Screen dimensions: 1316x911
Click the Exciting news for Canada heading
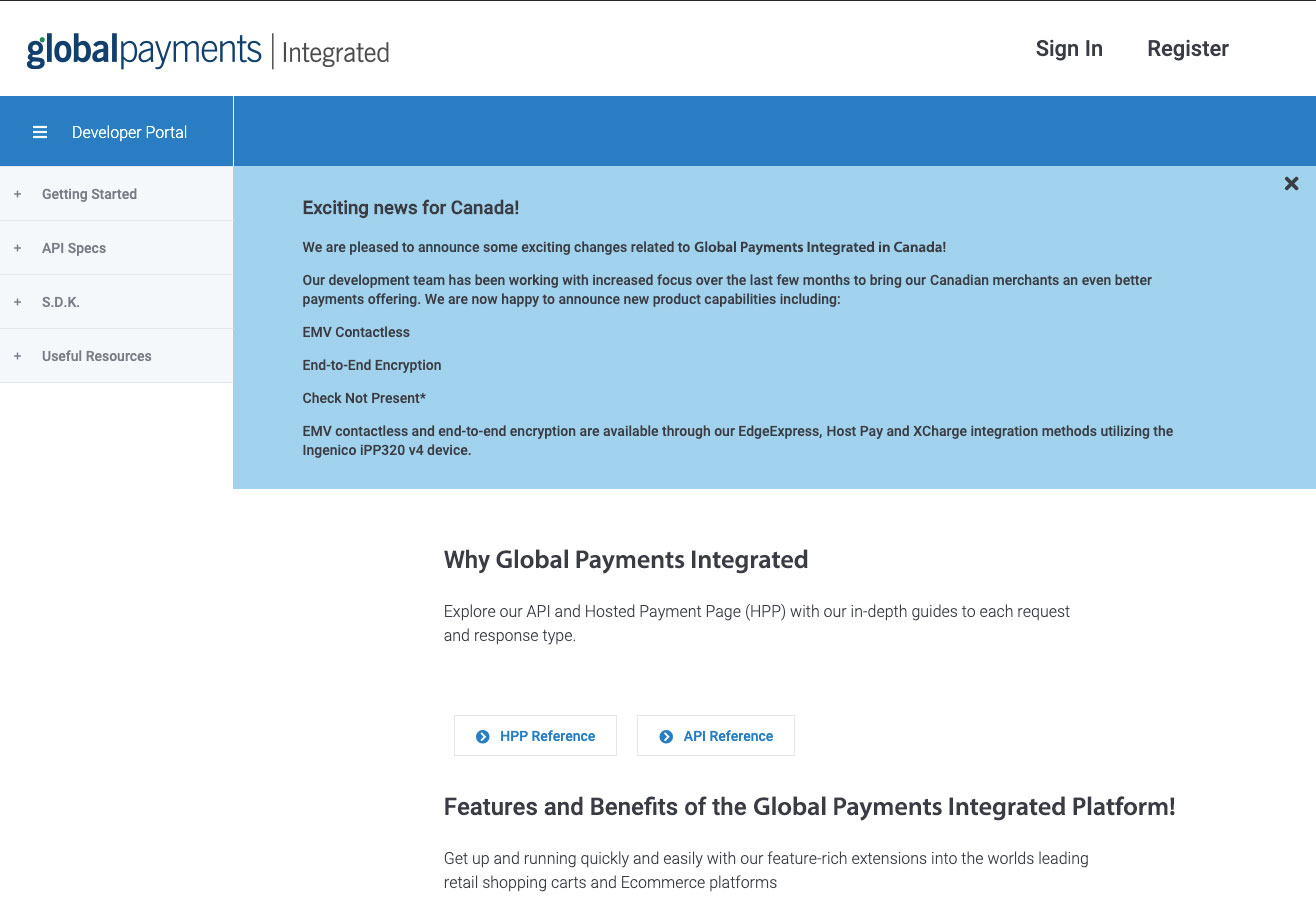point(410,207)
